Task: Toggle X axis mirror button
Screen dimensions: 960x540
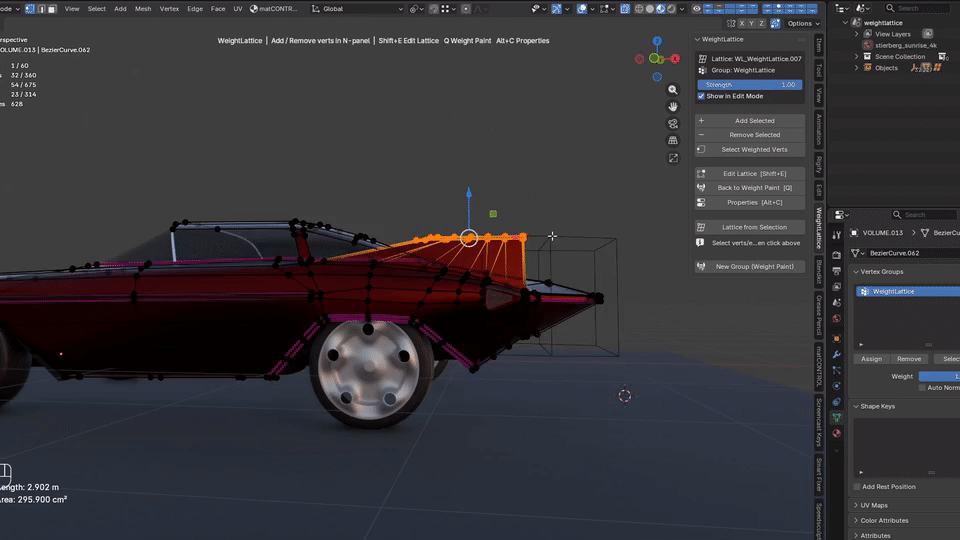Action: 741,23
